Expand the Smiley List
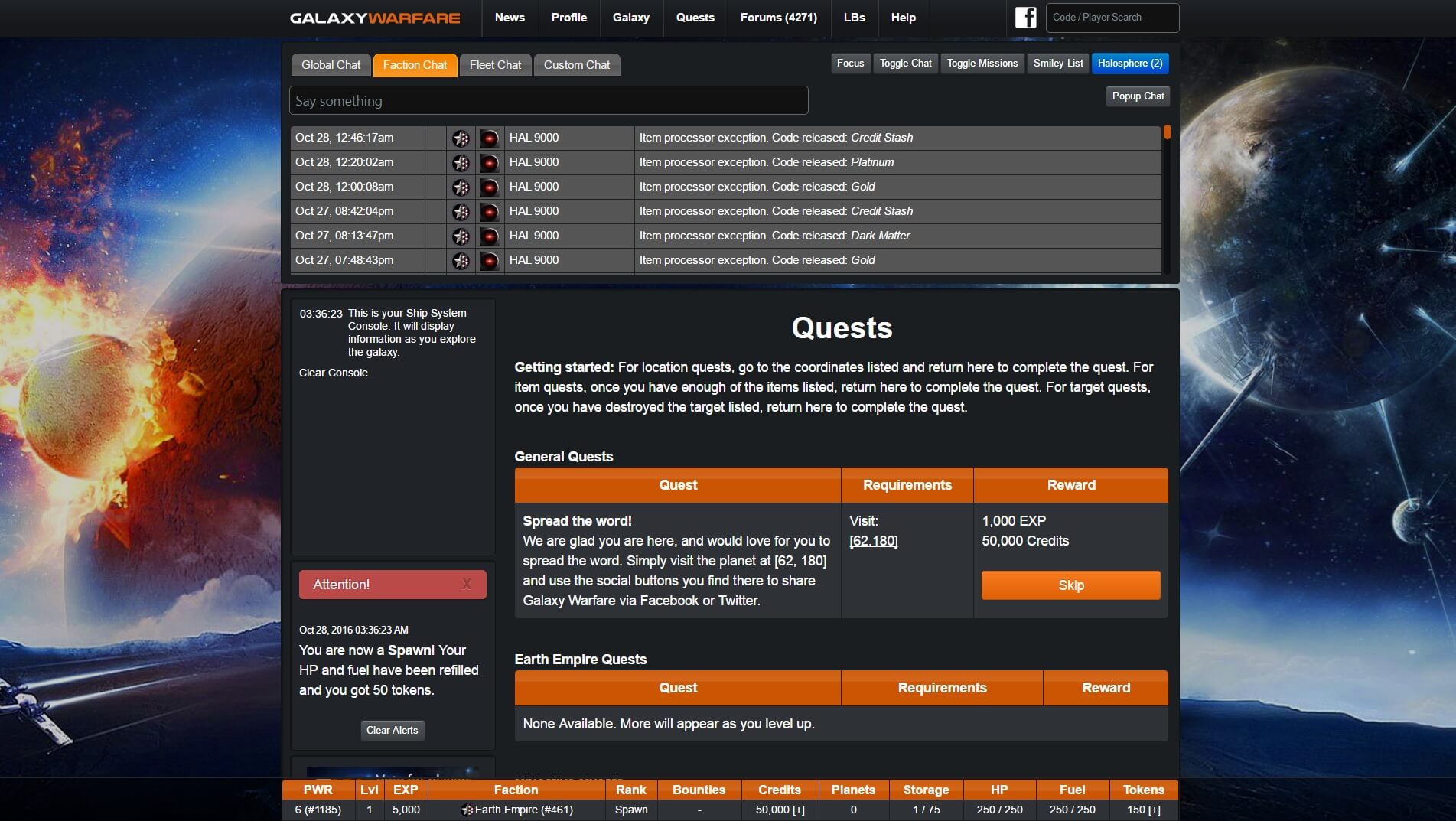1456x821 pixels. click(1057, 64)
